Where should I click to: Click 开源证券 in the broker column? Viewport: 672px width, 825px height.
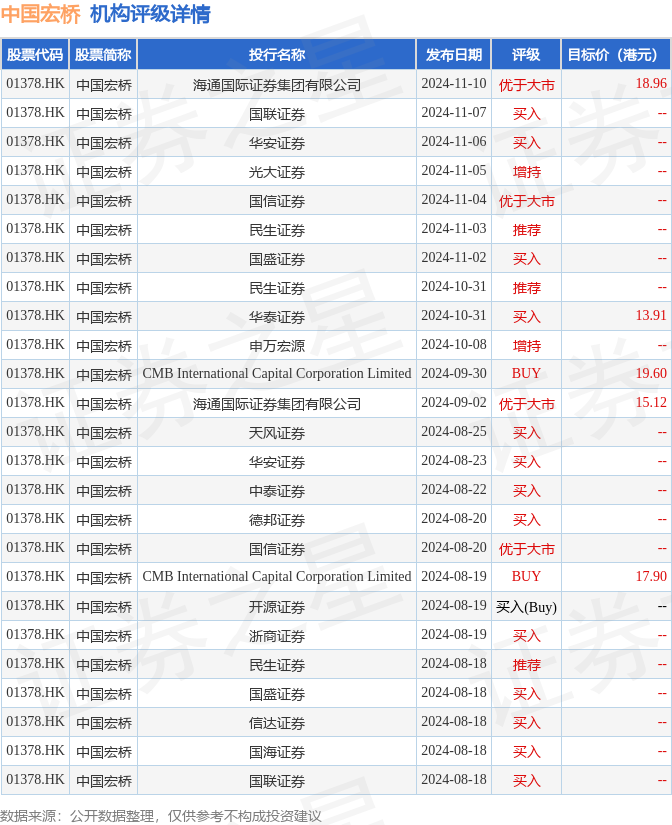click(277, 607)
